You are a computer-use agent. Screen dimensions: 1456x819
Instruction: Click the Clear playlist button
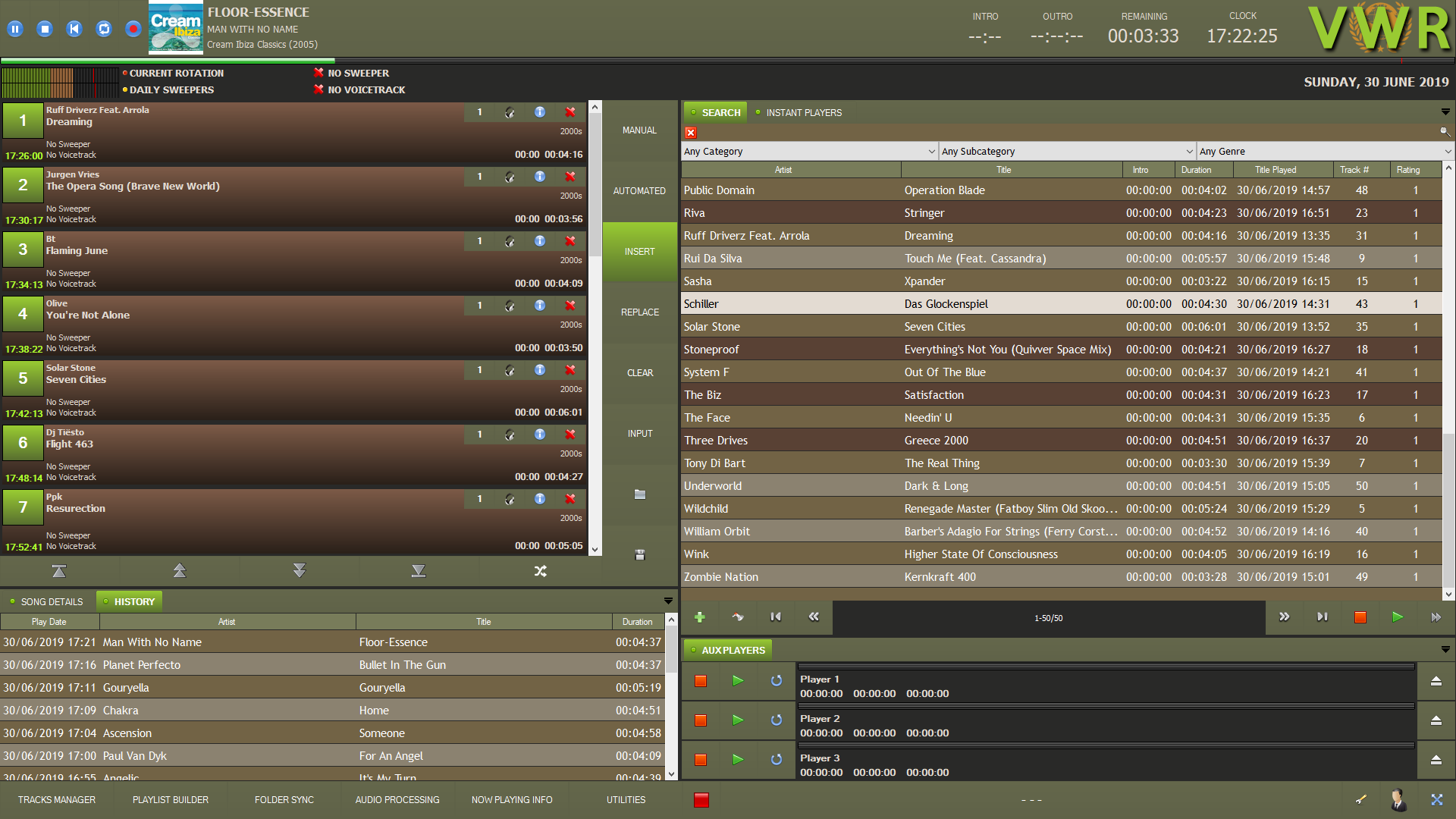pyautogui.click(x=640, y=373)
